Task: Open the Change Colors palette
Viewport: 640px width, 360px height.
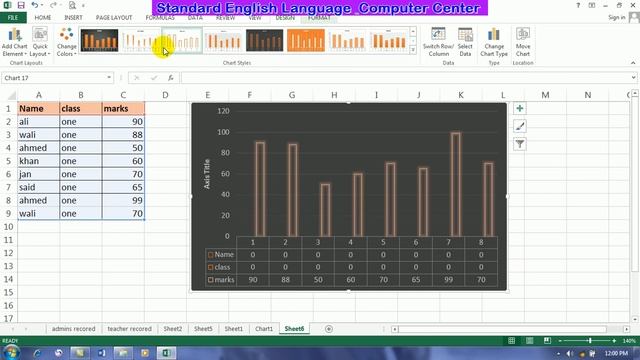Action: point(66,42)
